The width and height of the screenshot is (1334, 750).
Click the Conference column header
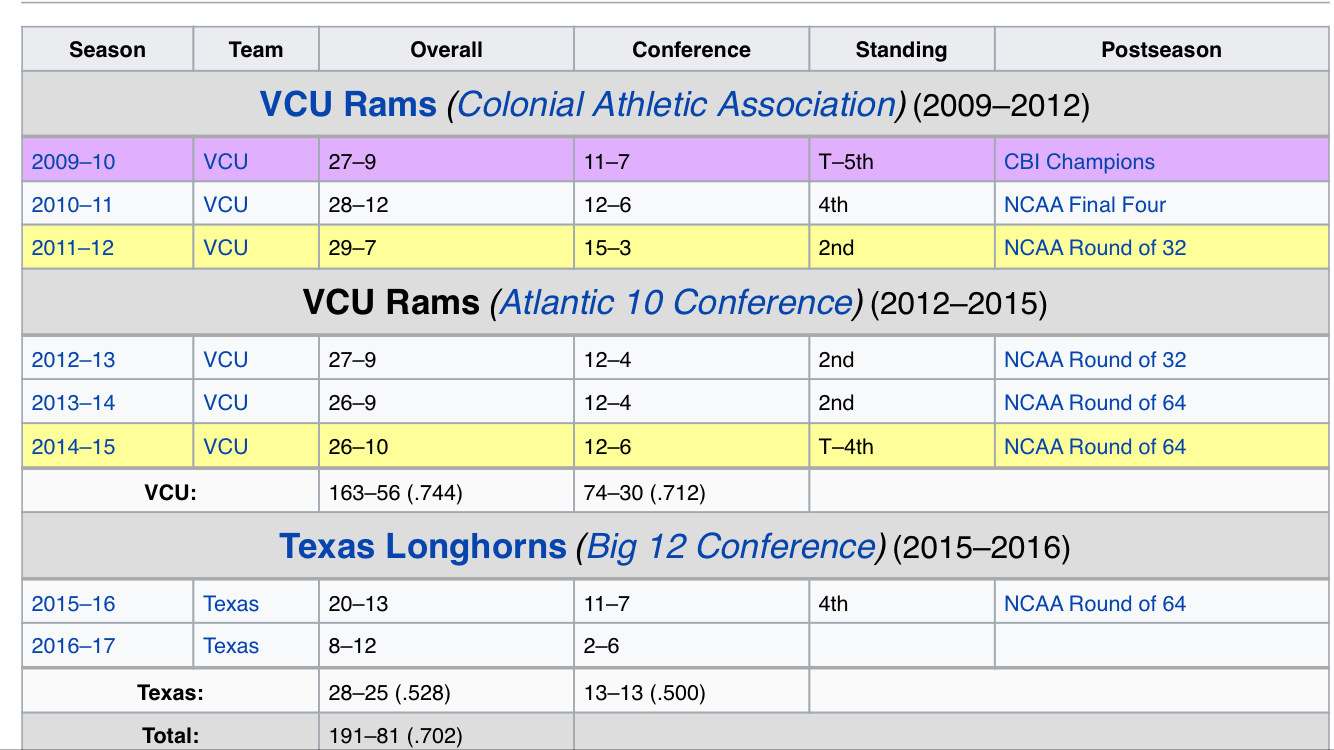click(692, 50)
